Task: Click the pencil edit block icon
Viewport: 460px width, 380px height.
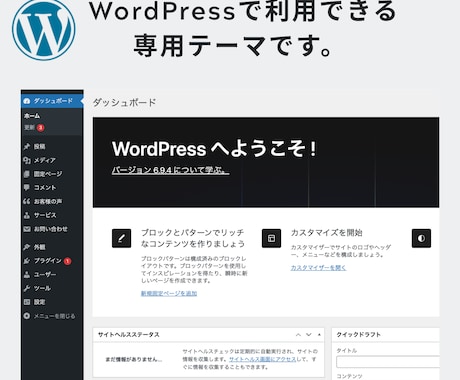Action: (x=122, y=238)
